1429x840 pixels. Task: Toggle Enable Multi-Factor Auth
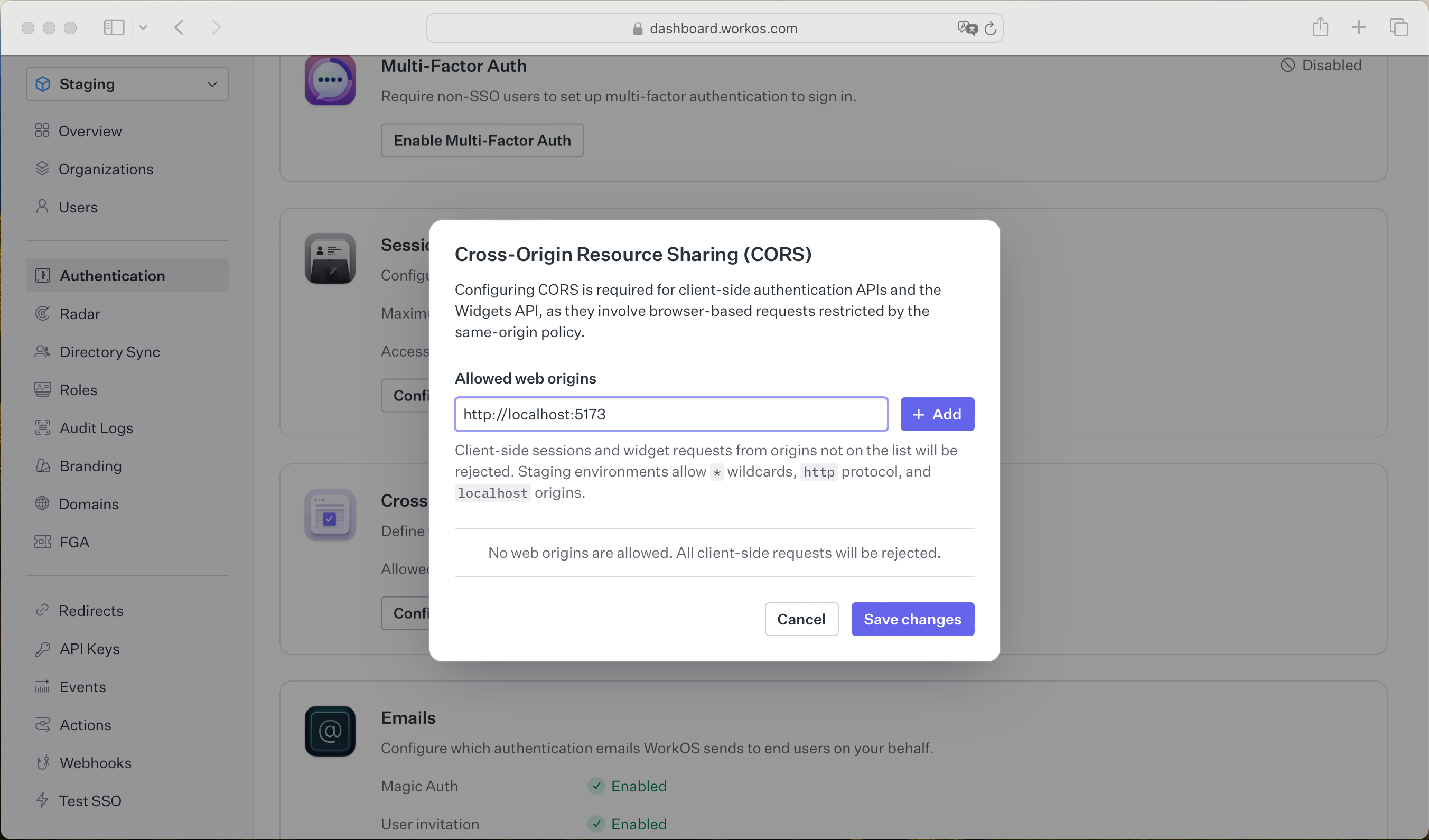tap(482, 139)
